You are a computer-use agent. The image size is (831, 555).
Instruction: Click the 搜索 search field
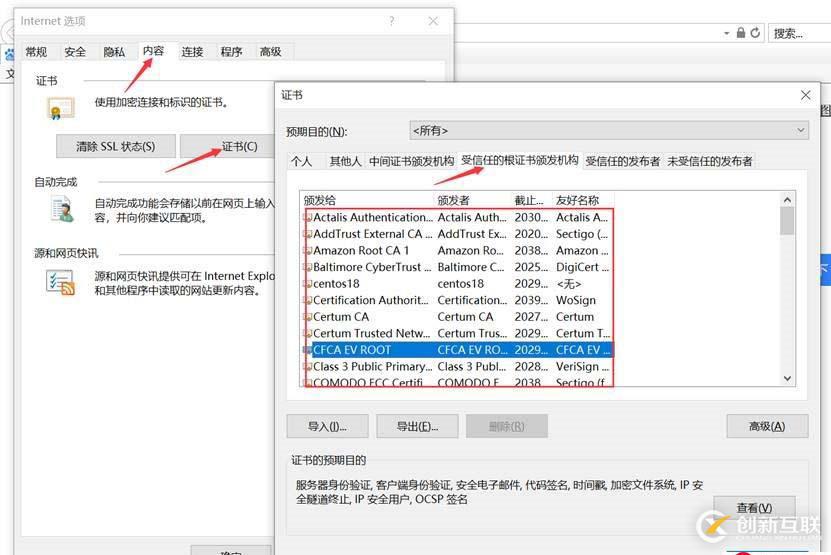[x=799, y=33]
